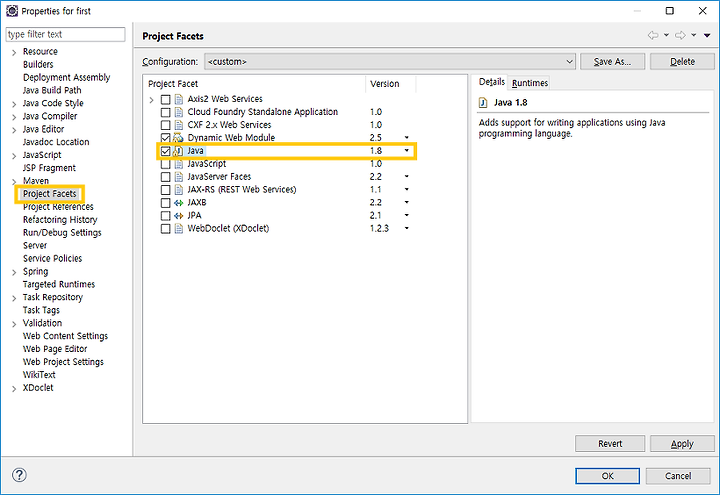Open the view menu triangle at top right
Viewport: 720px width, 495px height.
click(x=707, y=35)
